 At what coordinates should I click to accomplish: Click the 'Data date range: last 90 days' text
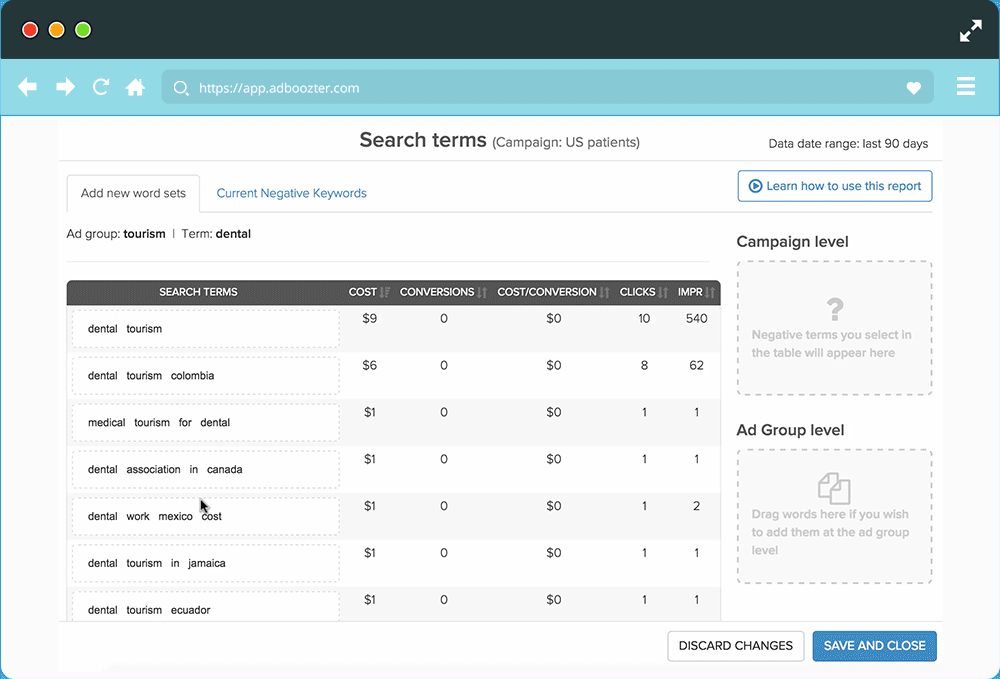pyautogui.click(x=848, y=144)
